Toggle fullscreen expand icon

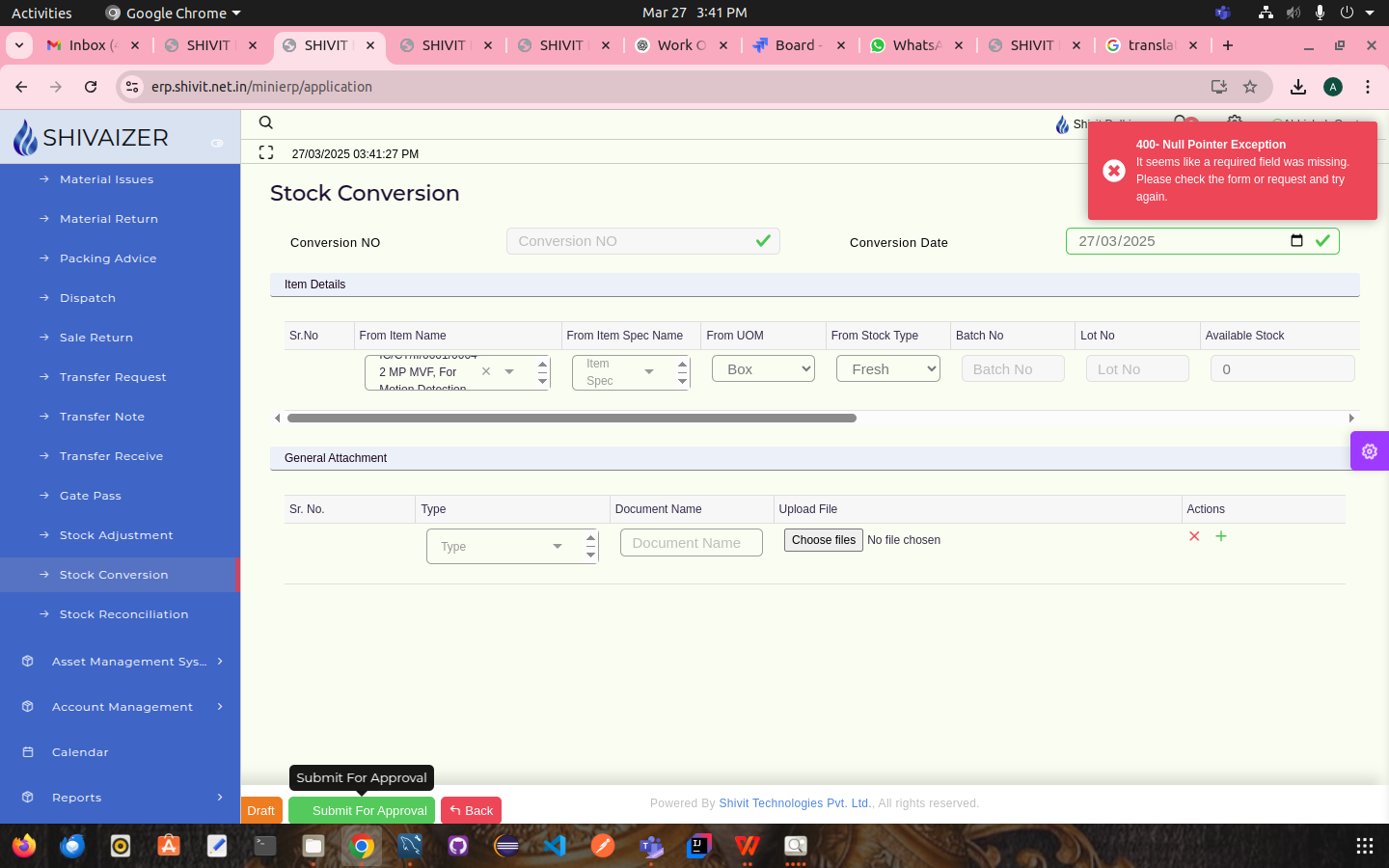click(266, 152)
